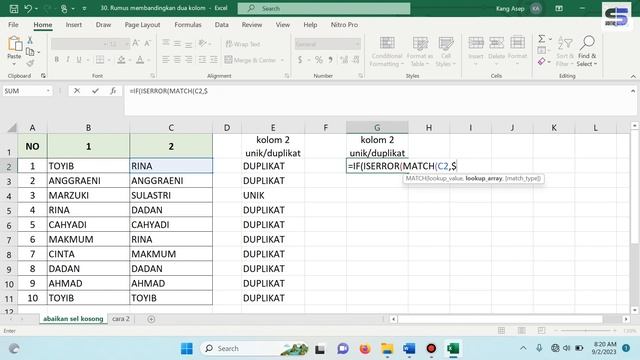Viewport: 640px width, 360px height.
Task: Click the New Sheet plus button
Action: pos(151,319)
